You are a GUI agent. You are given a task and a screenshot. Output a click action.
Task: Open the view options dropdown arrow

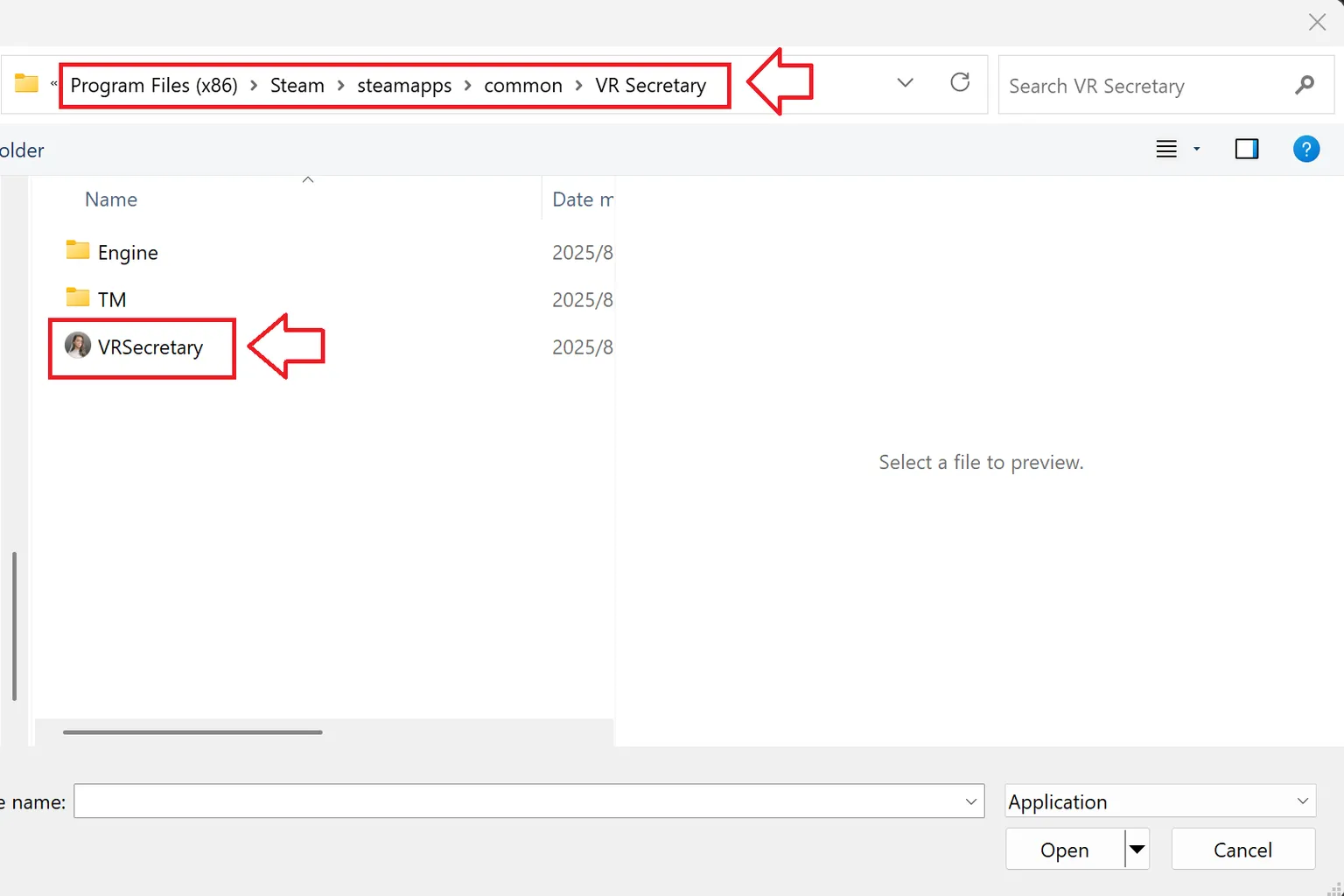coord(1196,150)
